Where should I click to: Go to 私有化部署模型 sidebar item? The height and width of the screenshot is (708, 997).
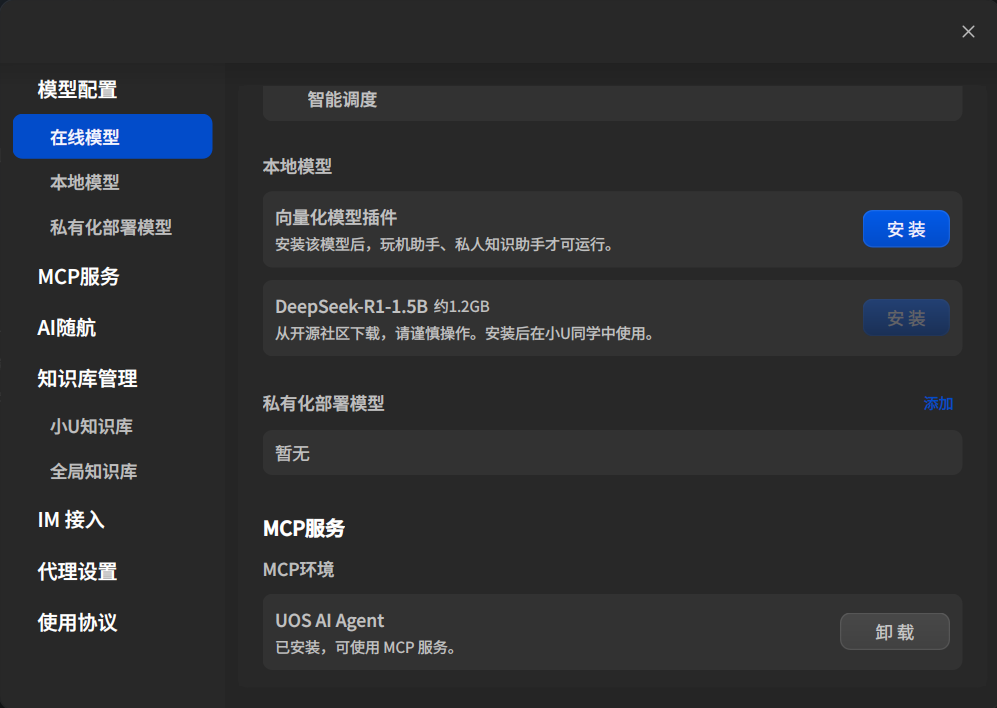pyautogui.click(x=111, y=228)
